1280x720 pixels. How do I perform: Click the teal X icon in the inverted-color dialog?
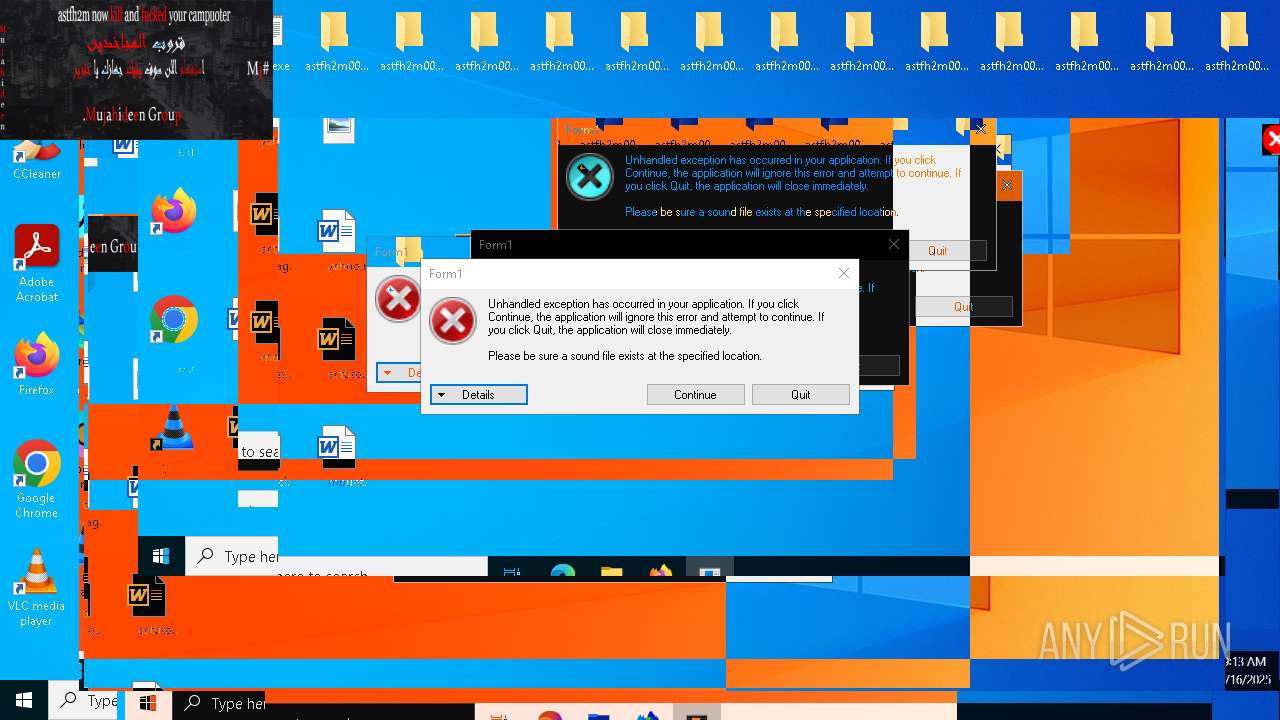(x=590, y=177)
